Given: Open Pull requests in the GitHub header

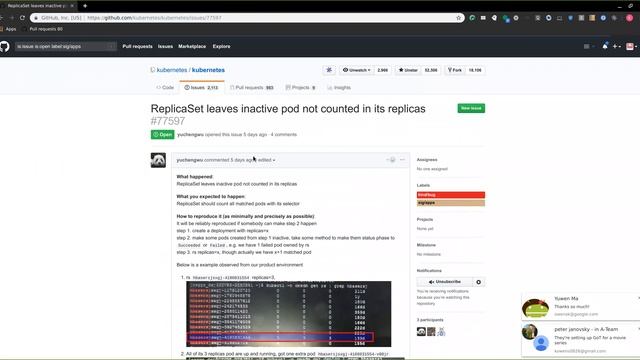Looking at the screenshot, I should coord(138,47).
